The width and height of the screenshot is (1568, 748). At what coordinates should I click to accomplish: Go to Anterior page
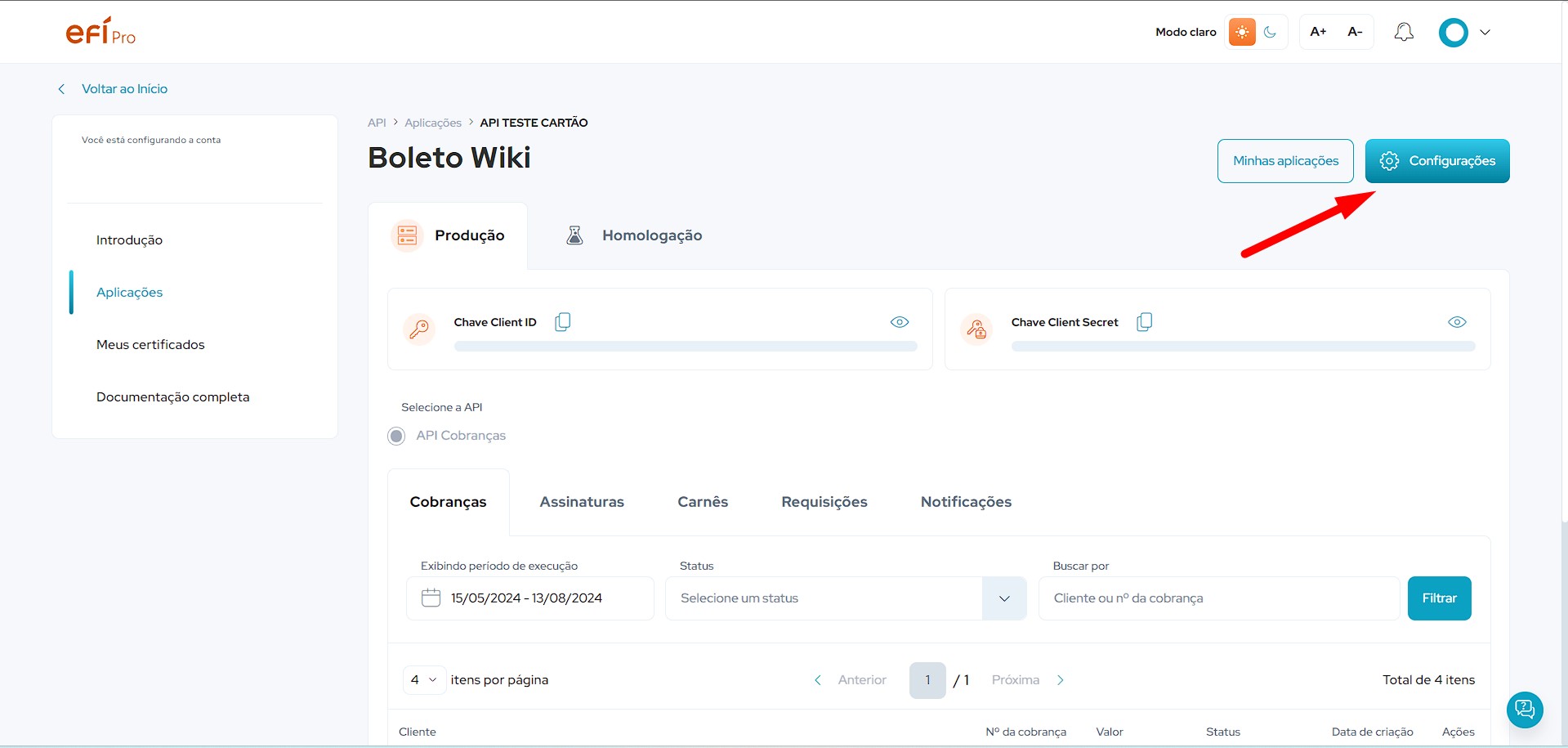point(862,680)
